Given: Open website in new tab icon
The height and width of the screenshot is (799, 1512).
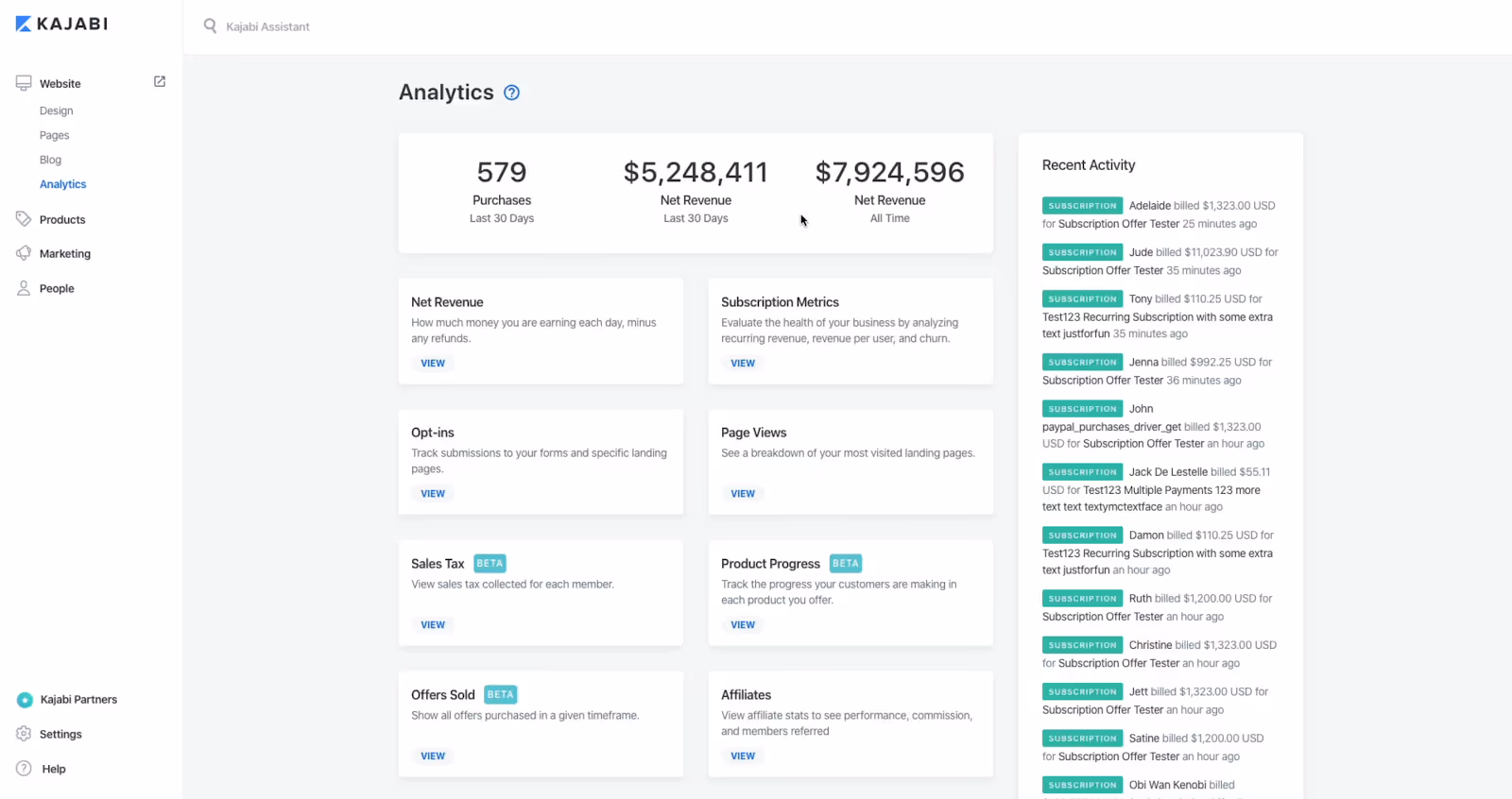Looking at the screenshot, I should click(160, 82).
